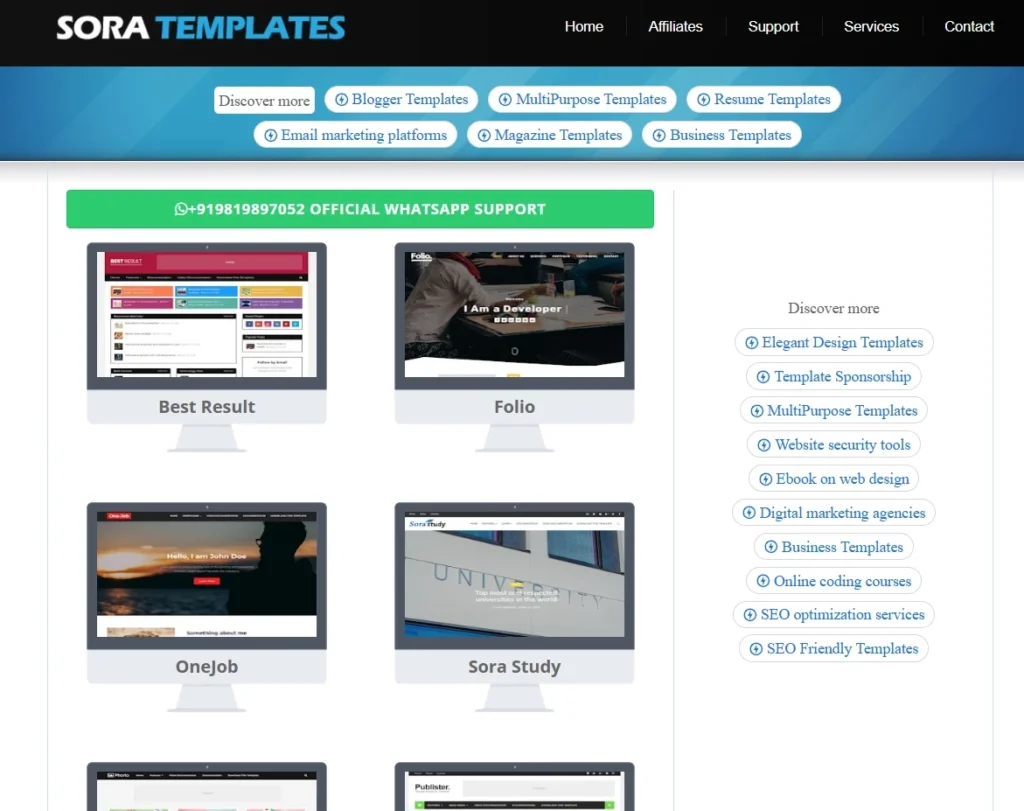This screenshot has height=811, width=1024.
Task: Open the Services menu item
Action: [871, 27]
